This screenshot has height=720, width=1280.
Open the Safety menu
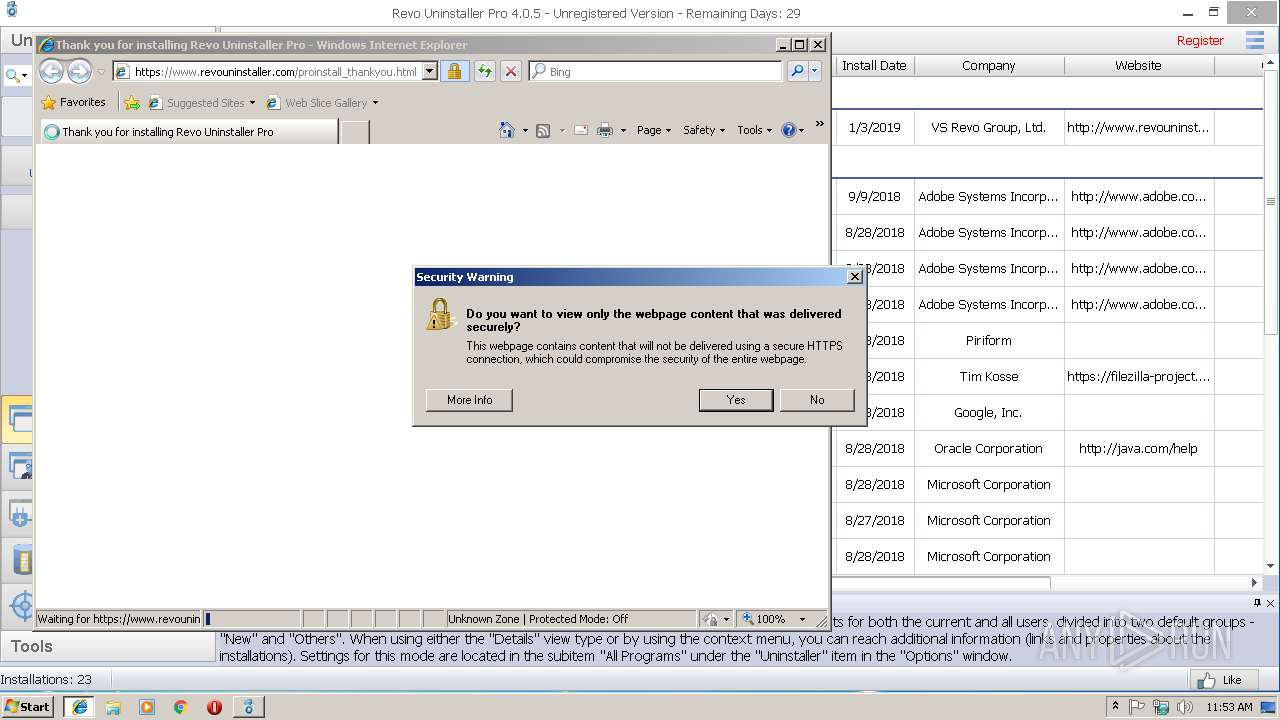click(x=704, y=130)
